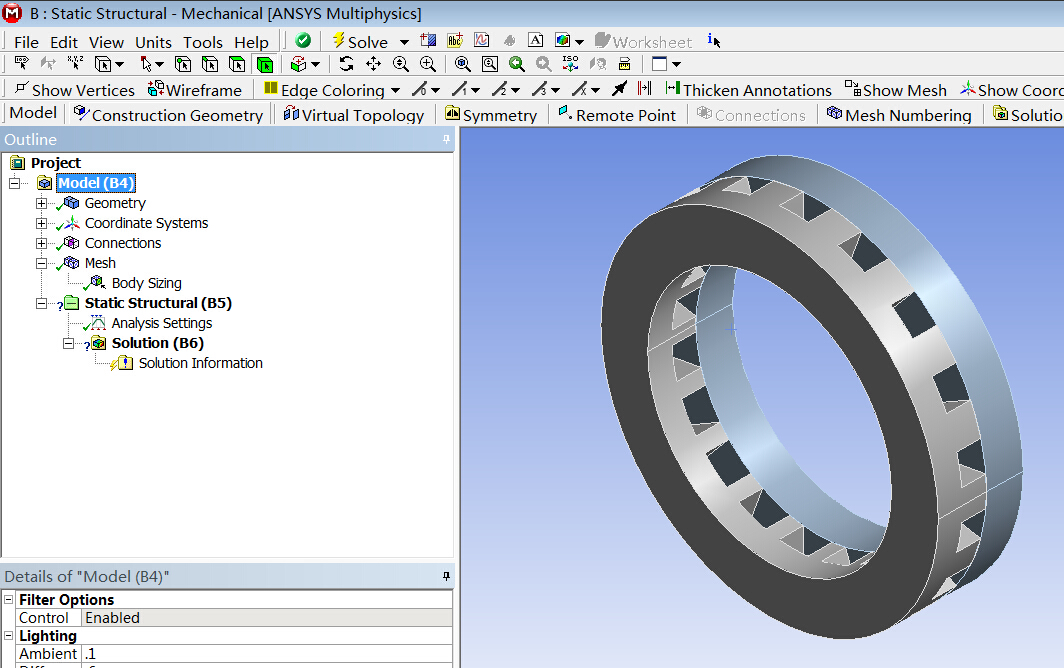Viewport: 1064px width, 668px height.
Task: Click the Face selection filter icon
Action: (x=237, y=64)
